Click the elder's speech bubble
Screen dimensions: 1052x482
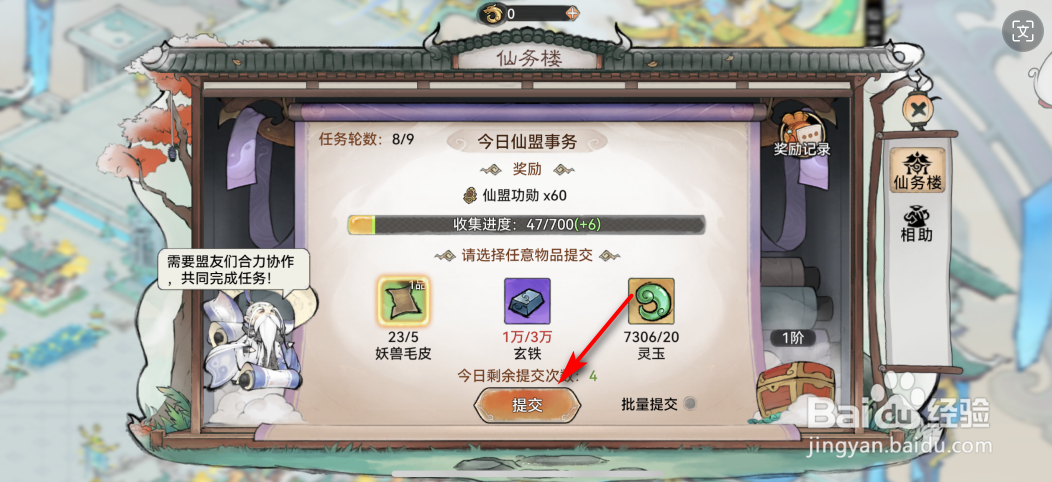point(234,269)
